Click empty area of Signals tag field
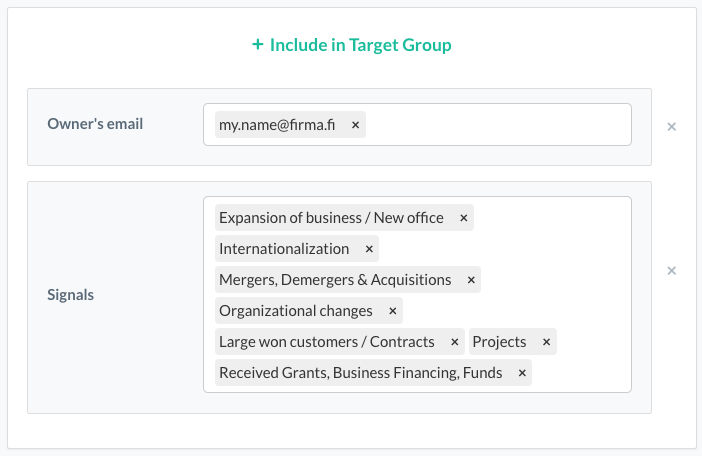The width and height of the screenshot is (702, 456). click(x=580, y=373)
